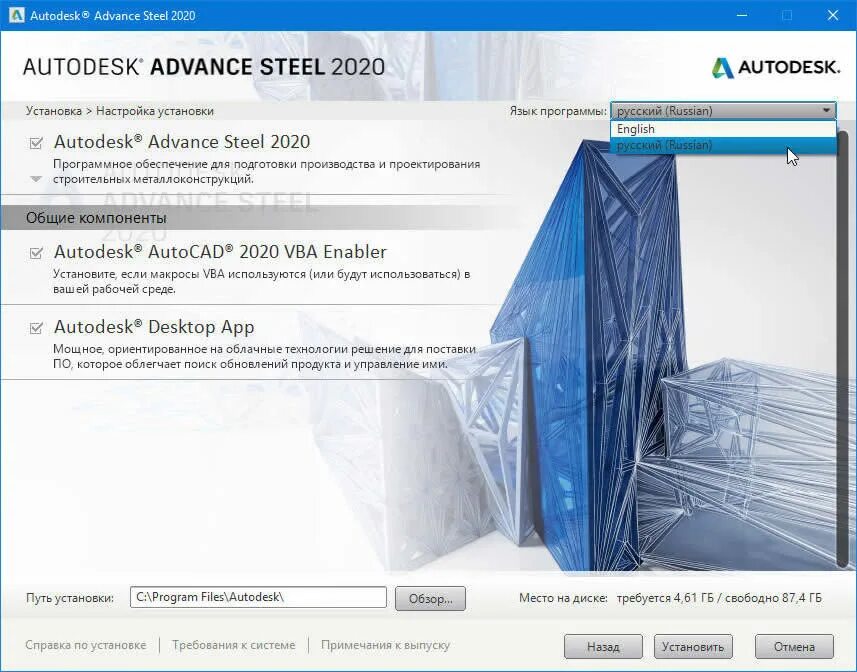The image size is (857, 672).
Task: Toggle the AutoCAD 2020 VBA Enabler checkbox
Action: (36, 253)
